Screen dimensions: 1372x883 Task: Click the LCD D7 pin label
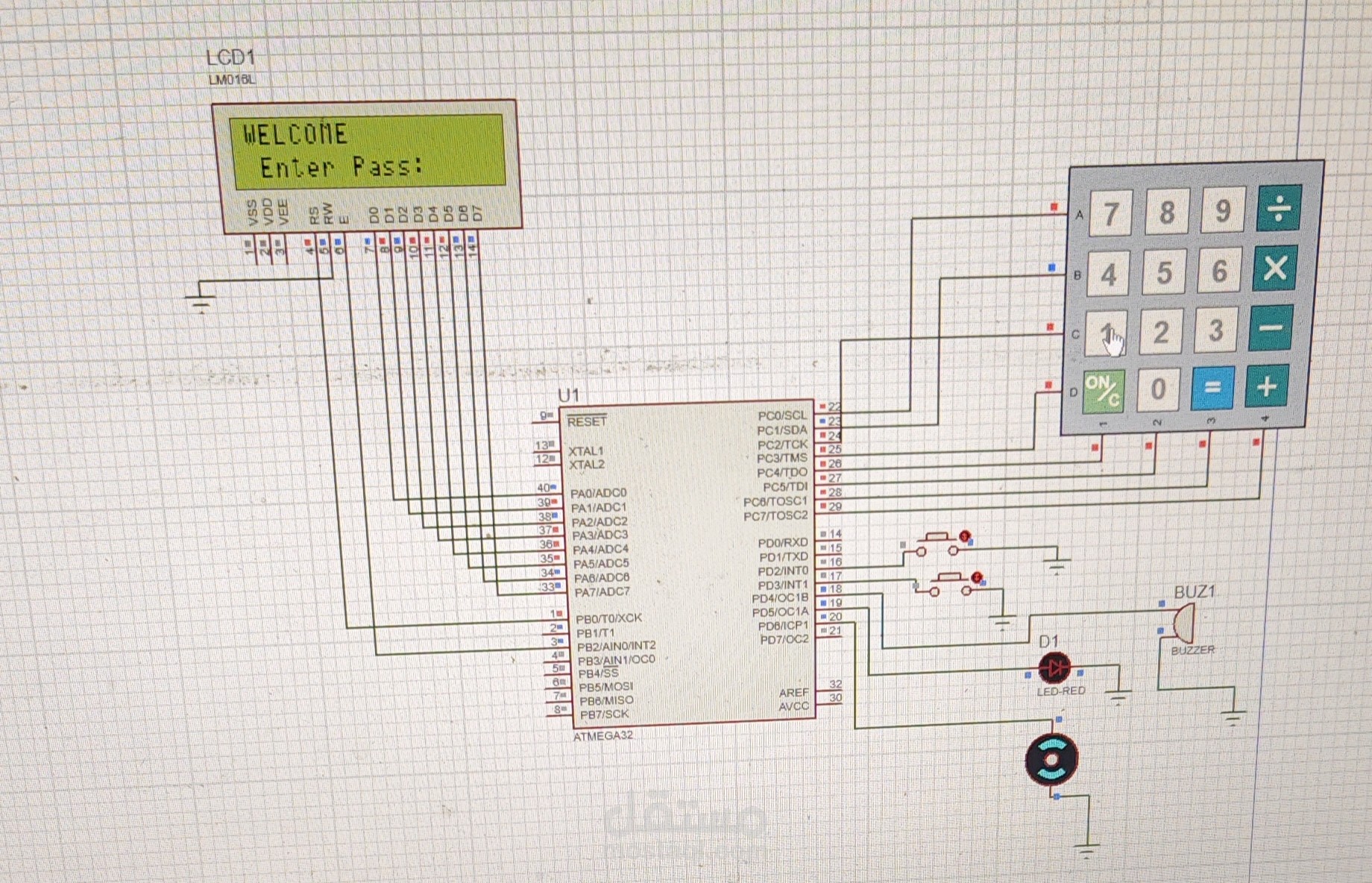coord(477,214)
